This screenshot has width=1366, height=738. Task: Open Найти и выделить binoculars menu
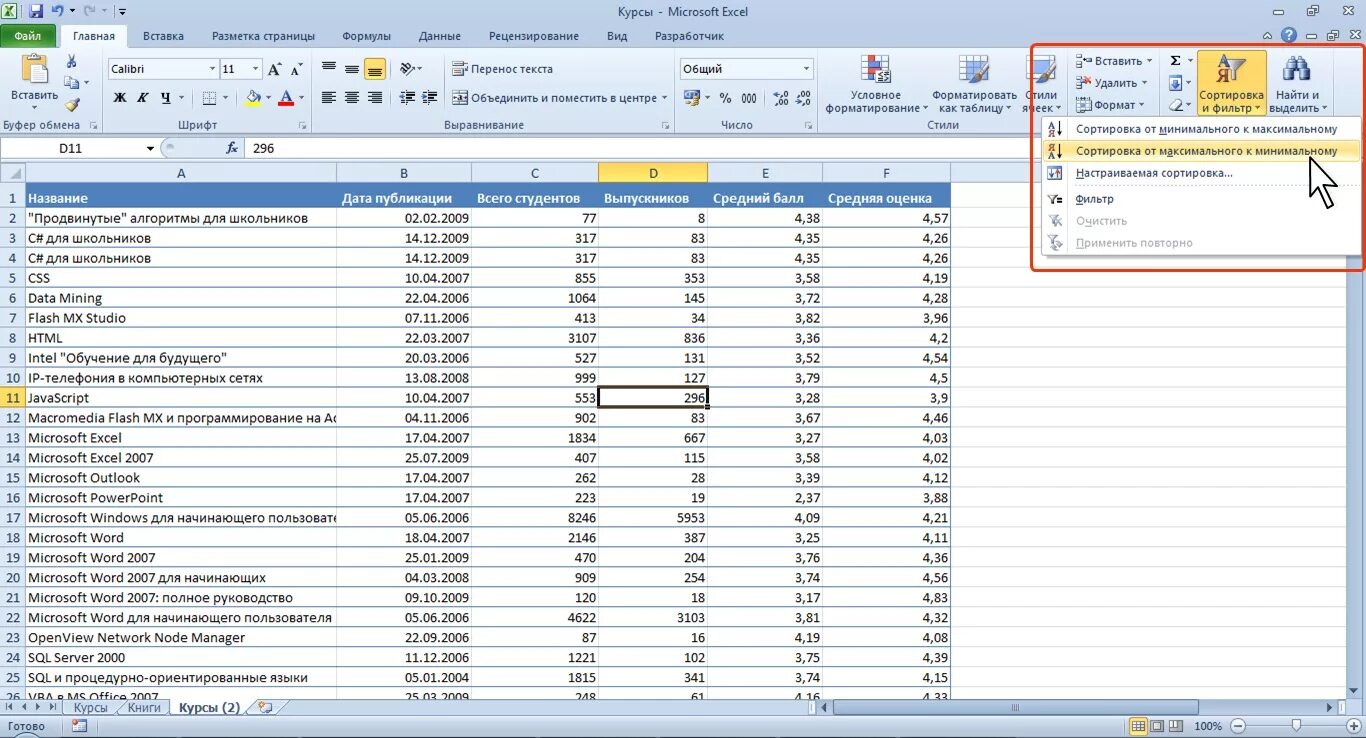[1297, 84]
